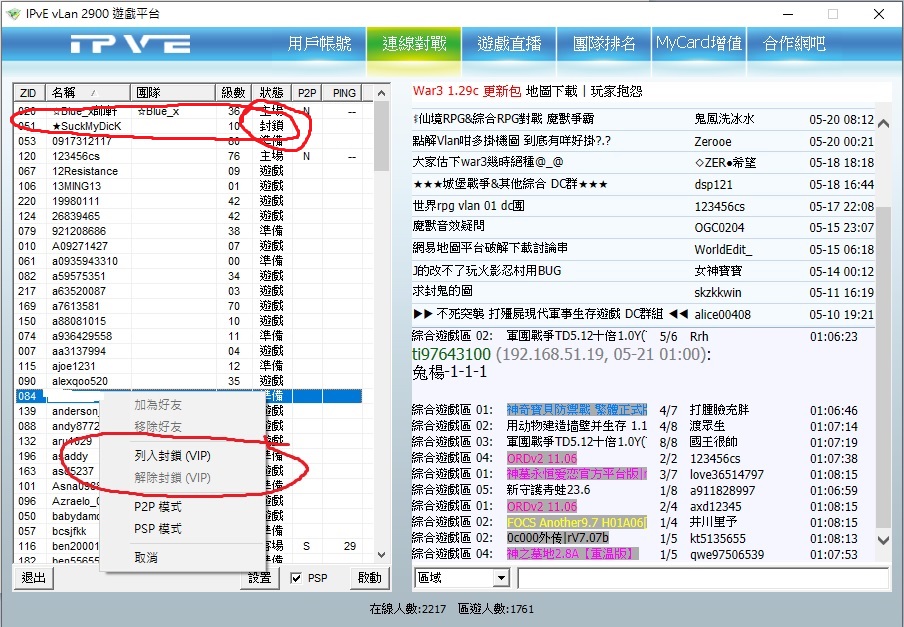904x627 pixels.
Task: Open the War3 1.29c 更新包 link
Action: point(467,91)
